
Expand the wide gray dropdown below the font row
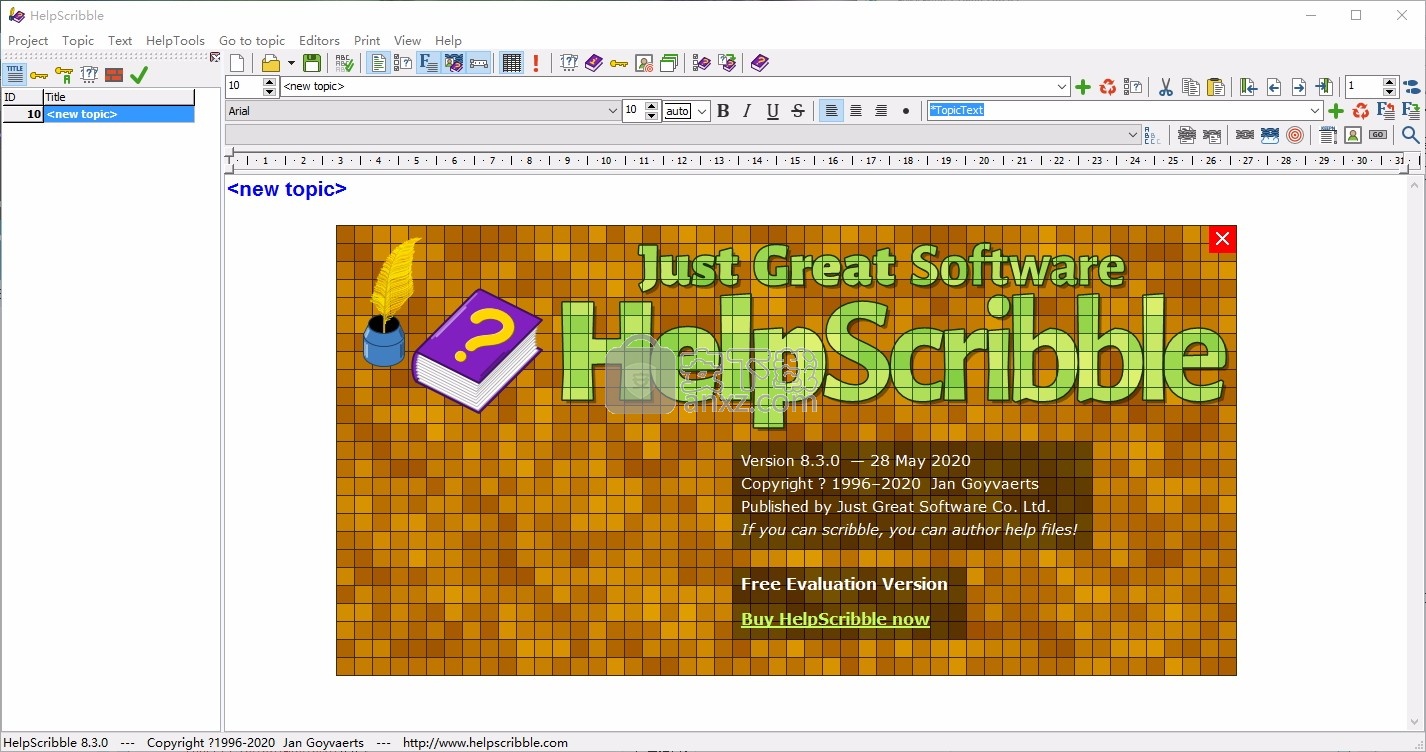(1133, 135)
